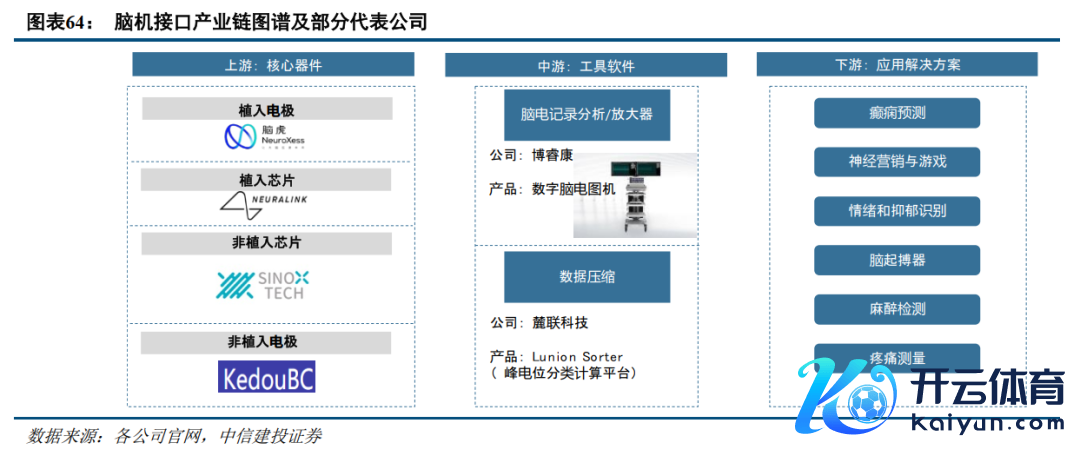Click the Kaiyun soccer ball watermark logo
Viewport: 1080px width, 456px height.
click(x=851, y=392)
